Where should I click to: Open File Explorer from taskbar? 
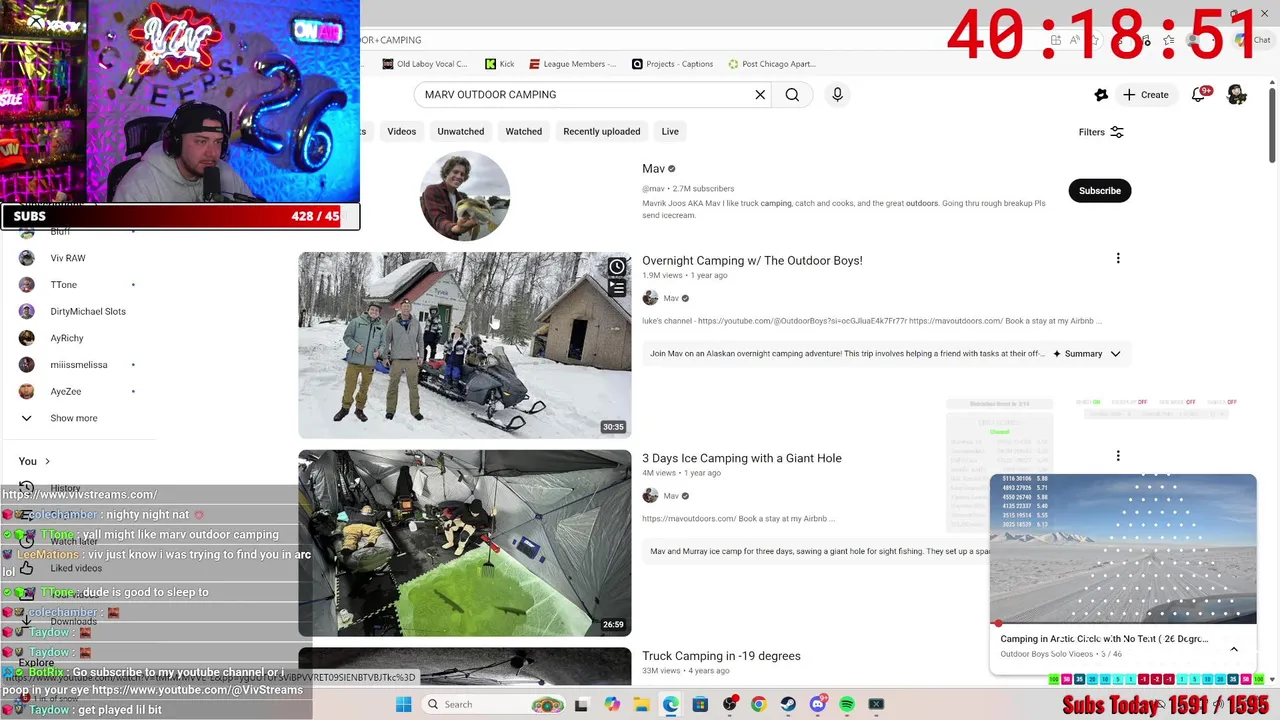coord(641,704)
